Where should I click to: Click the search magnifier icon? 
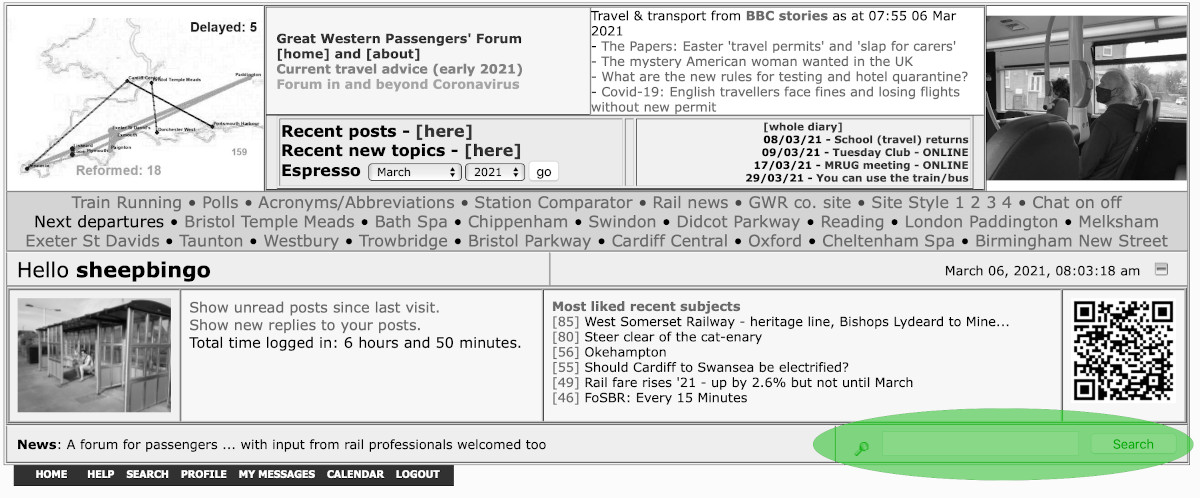point(860,448)
